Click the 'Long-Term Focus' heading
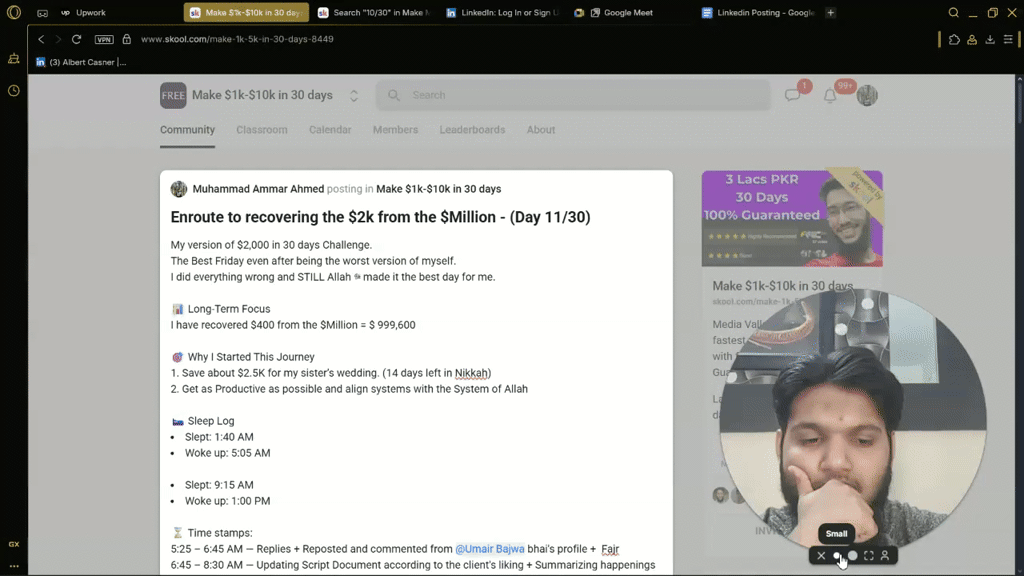Screen dimensions: 1024x576 pyautogui.click(x=229, y=309)
